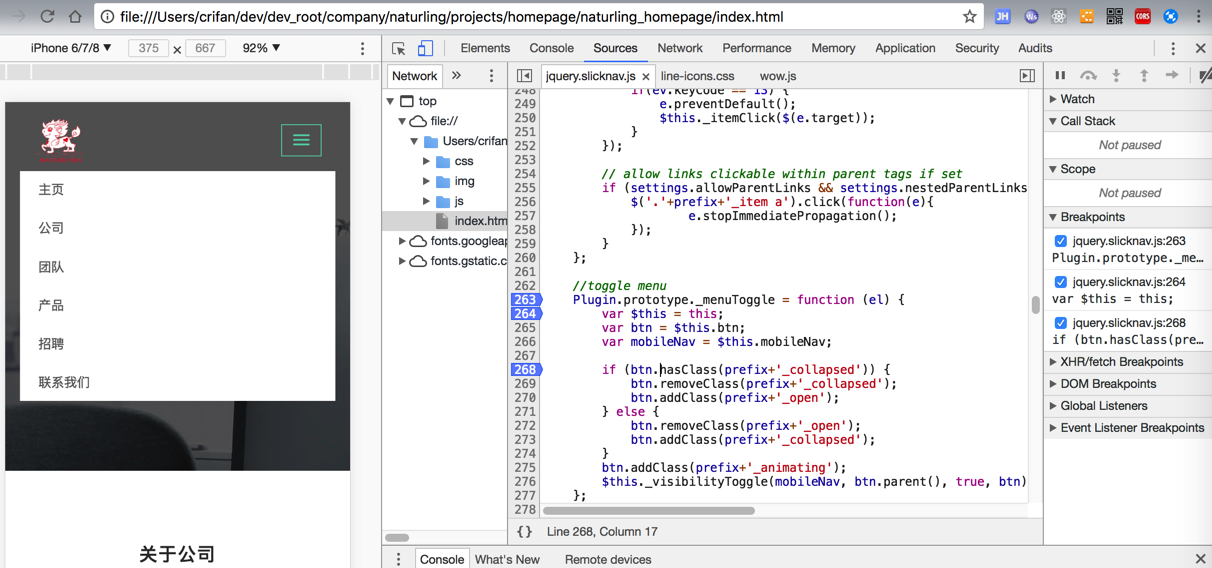Open the React devtools extension icon

1058,16
